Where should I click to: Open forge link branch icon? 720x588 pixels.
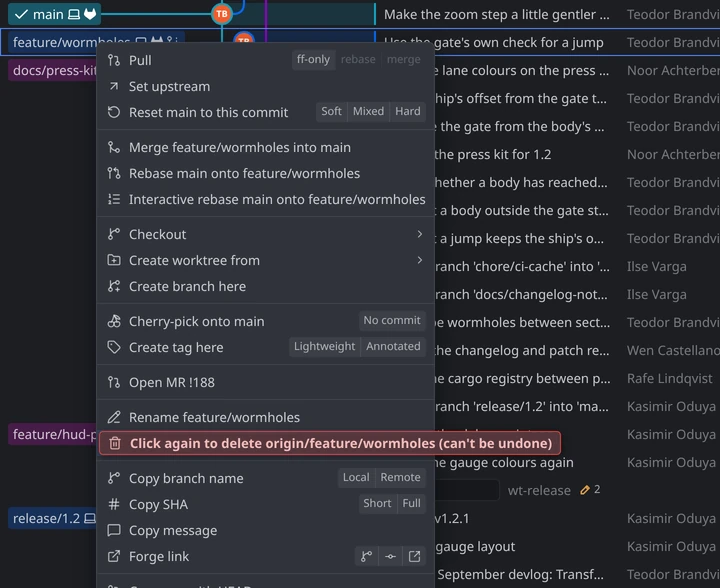[366, 557]
